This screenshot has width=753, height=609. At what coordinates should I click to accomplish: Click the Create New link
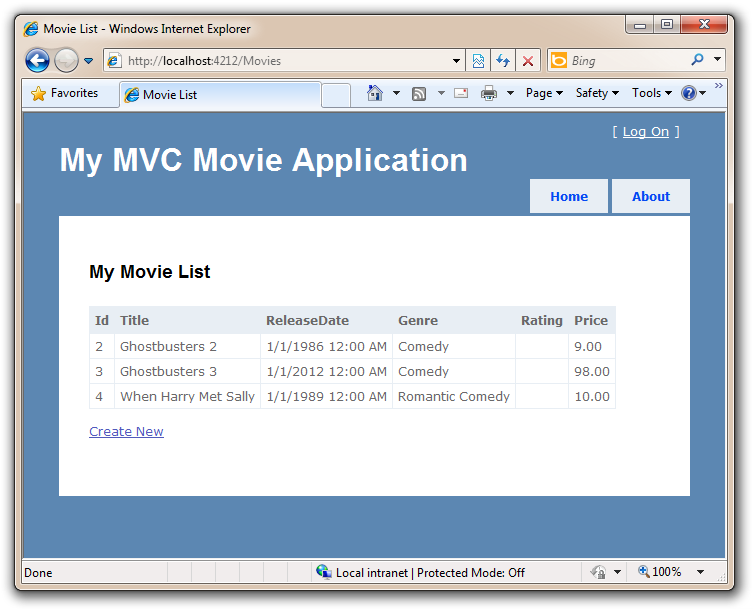tap(126, 431)
